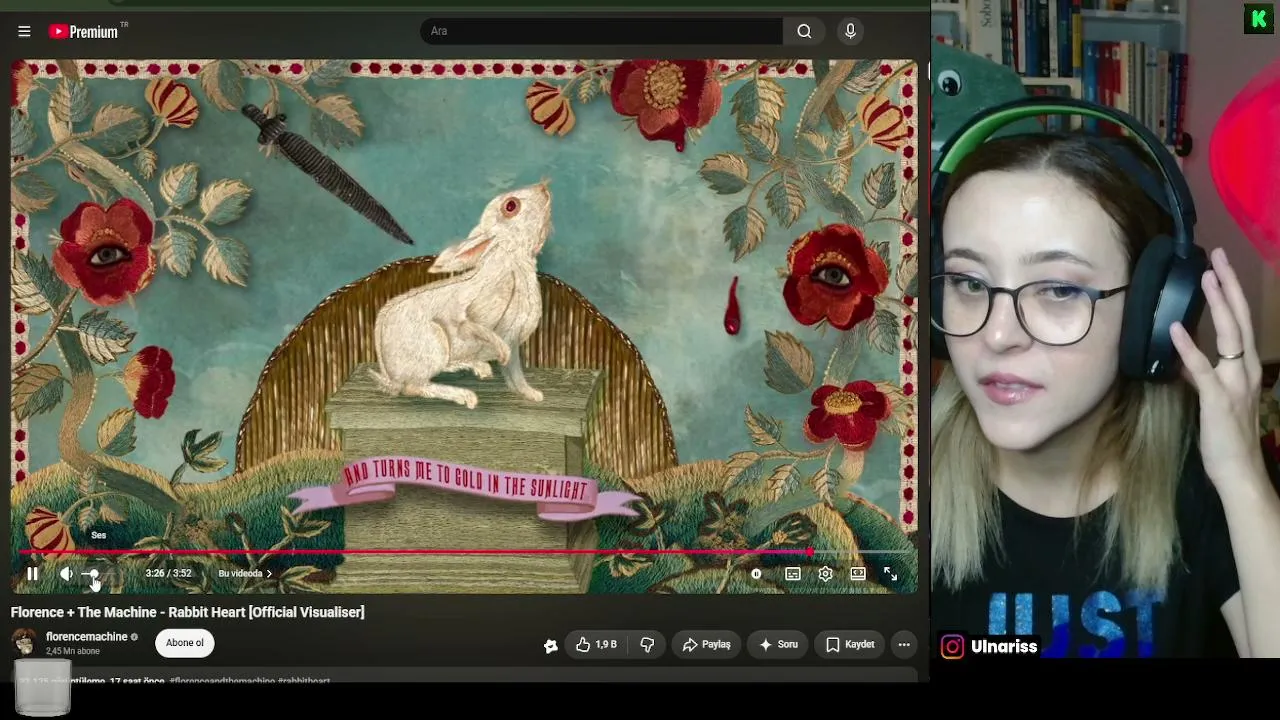The height and width of the screenshot is (720, 1280).
Task: Like the video with thumbs up 1,9 B
Action: coord(596,645)
